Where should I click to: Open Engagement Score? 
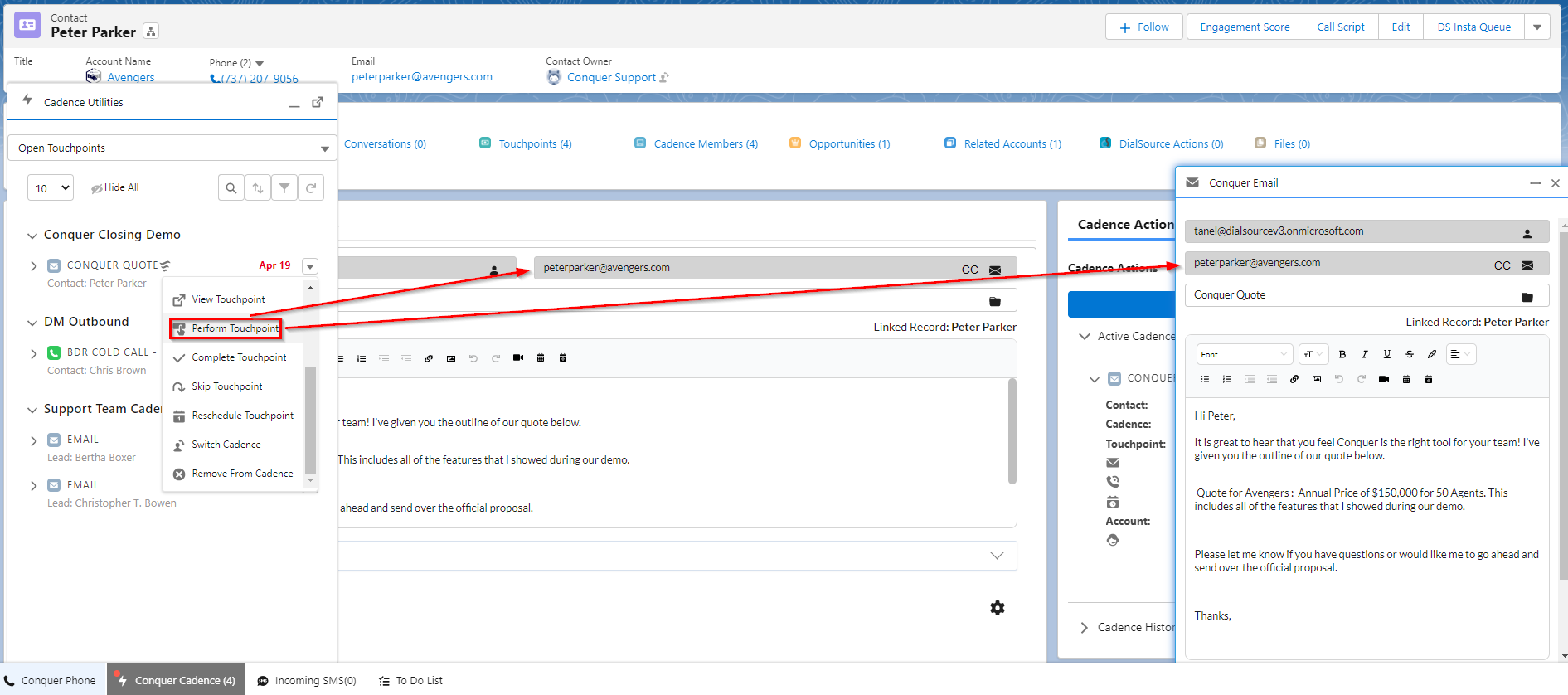[x=1245, y=27]
